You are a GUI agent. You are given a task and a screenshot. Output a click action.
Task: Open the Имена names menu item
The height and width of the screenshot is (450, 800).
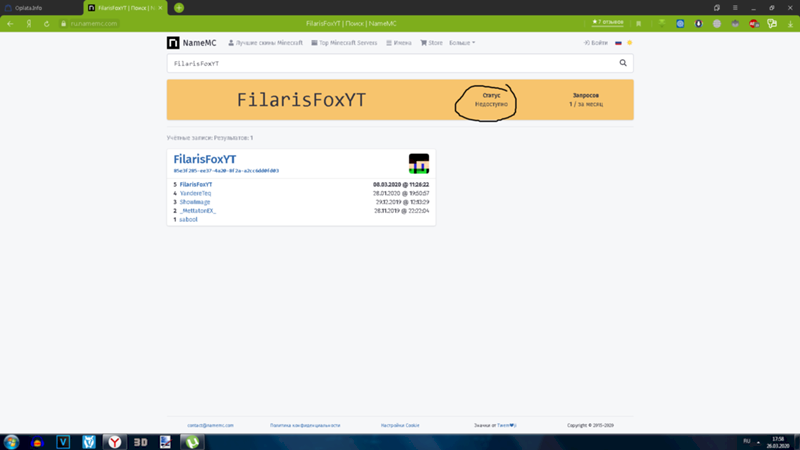398,43
